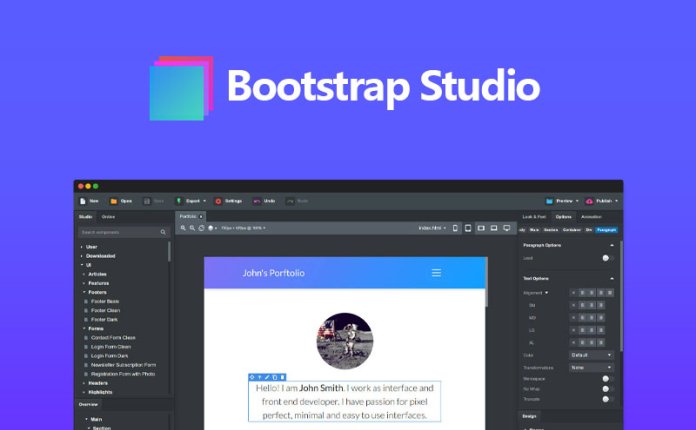Click the Export toolbar icon
696x430 pixels.
179,201
